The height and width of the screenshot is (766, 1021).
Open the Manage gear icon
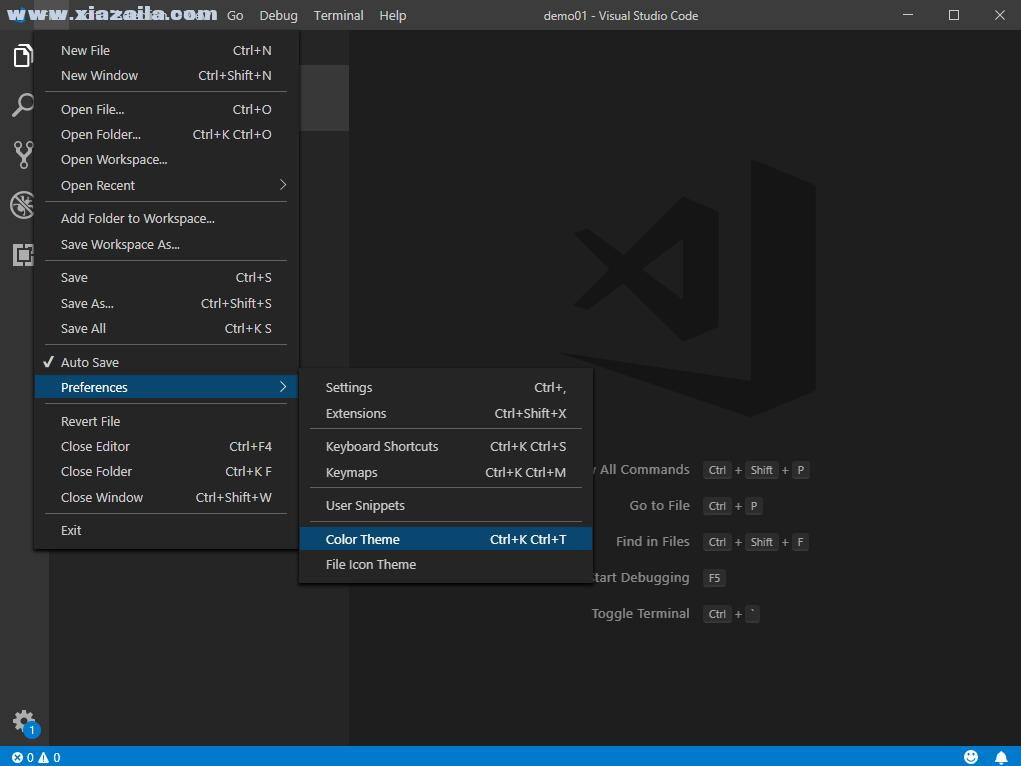26,723
